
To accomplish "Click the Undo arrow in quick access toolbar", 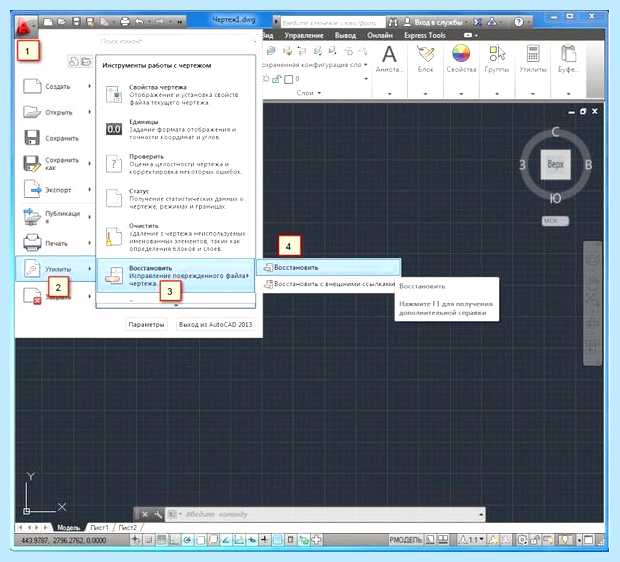I will click(140, 21).
